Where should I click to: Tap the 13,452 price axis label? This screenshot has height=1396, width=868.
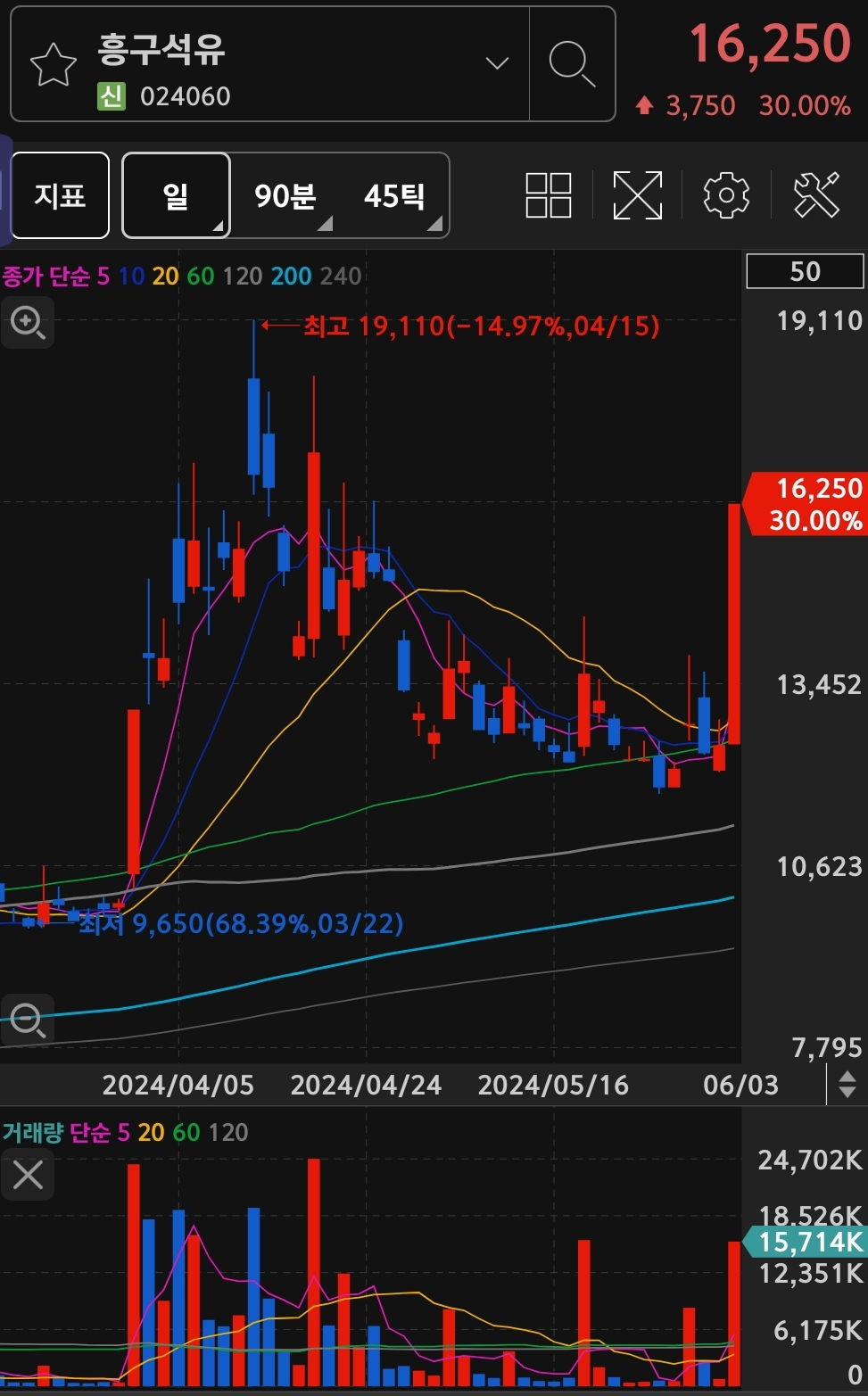[819, 685]
